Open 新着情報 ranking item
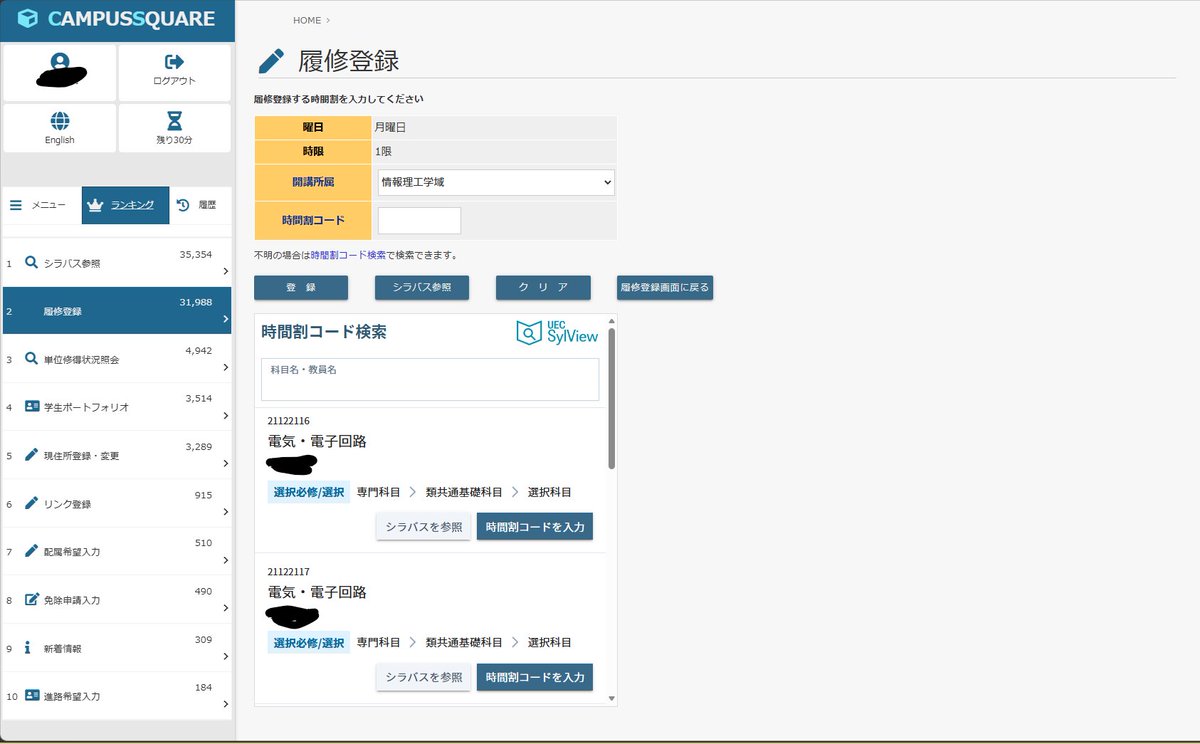Viewport: 1200px width, 744px height. point(117,647)
